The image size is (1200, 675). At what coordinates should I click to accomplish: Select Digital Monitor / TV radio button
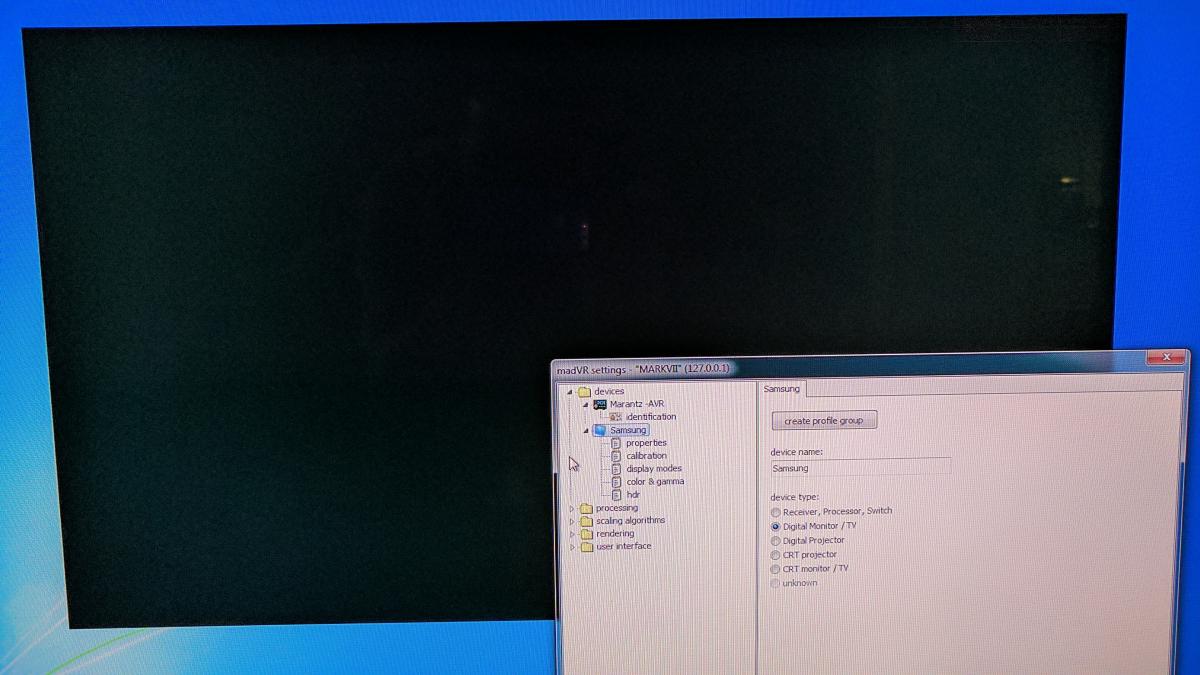(776, 526)
